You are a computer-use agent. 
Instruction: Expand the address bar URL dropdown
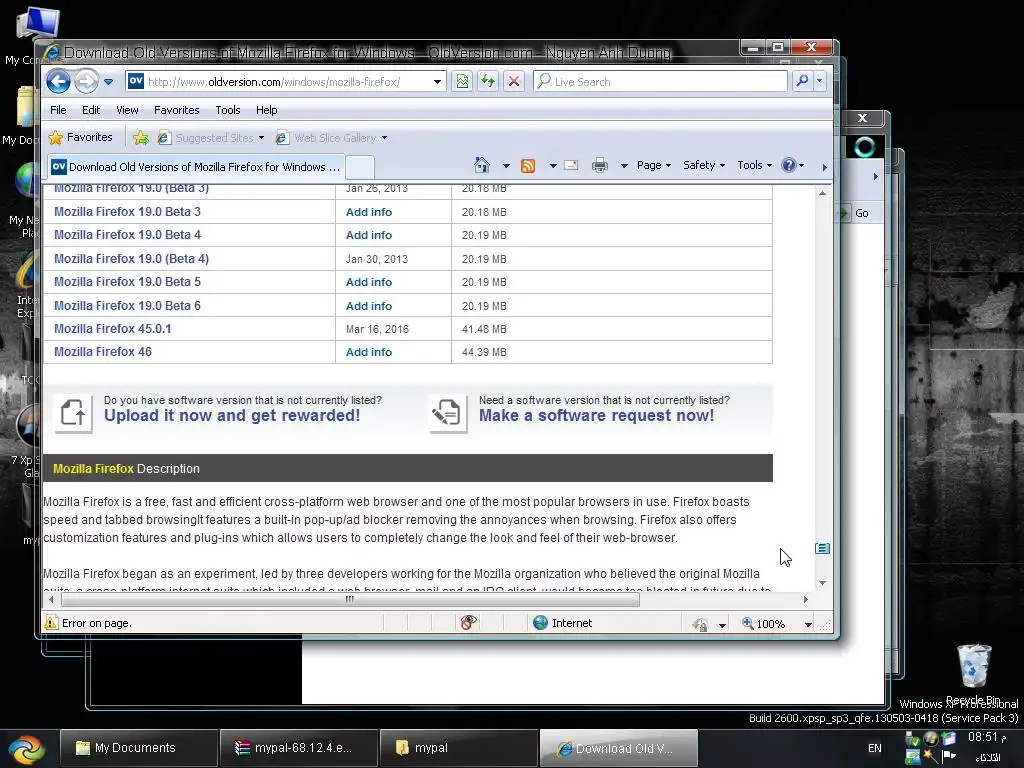437,82
